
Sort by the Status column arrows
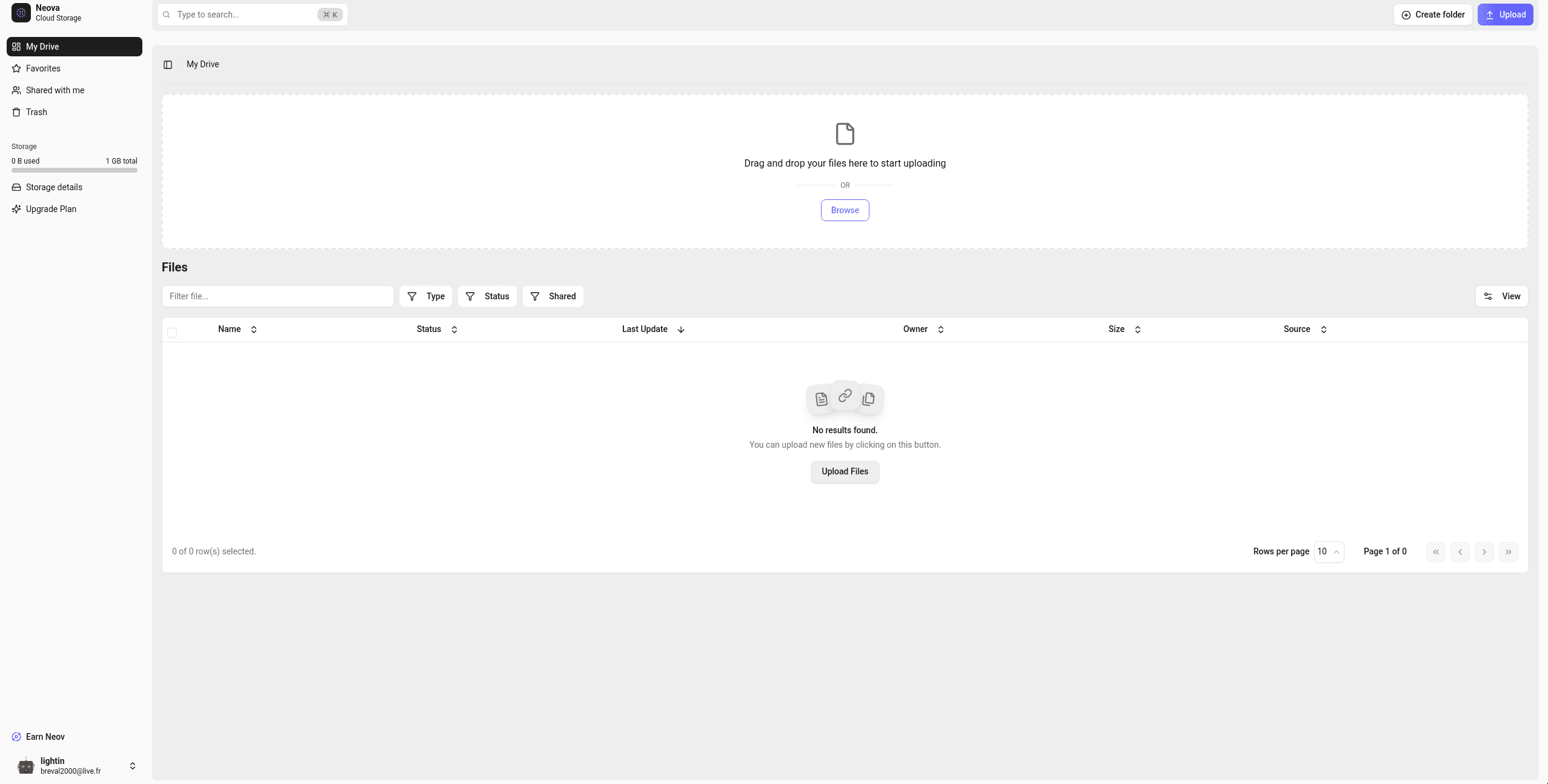tap(454, 330)
